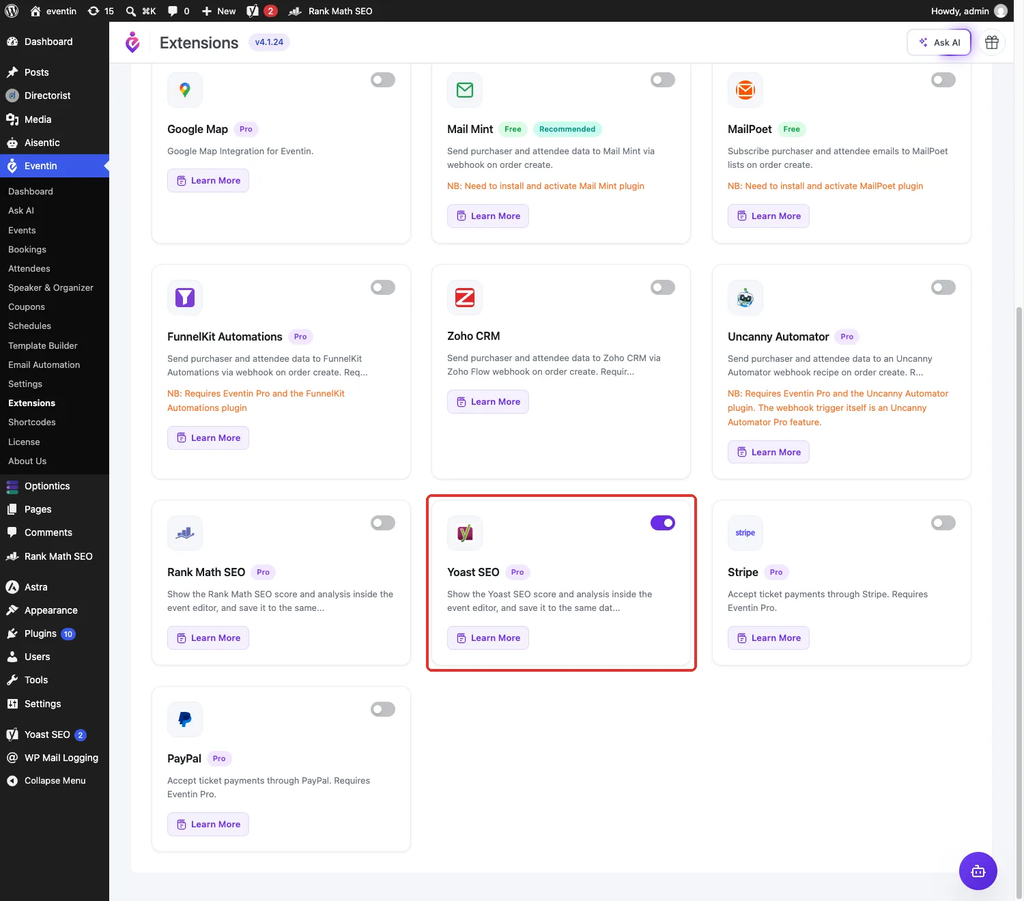Open Howdy, admin account menu
This screenshot has width=1024, height=901.
coord(969,11)
